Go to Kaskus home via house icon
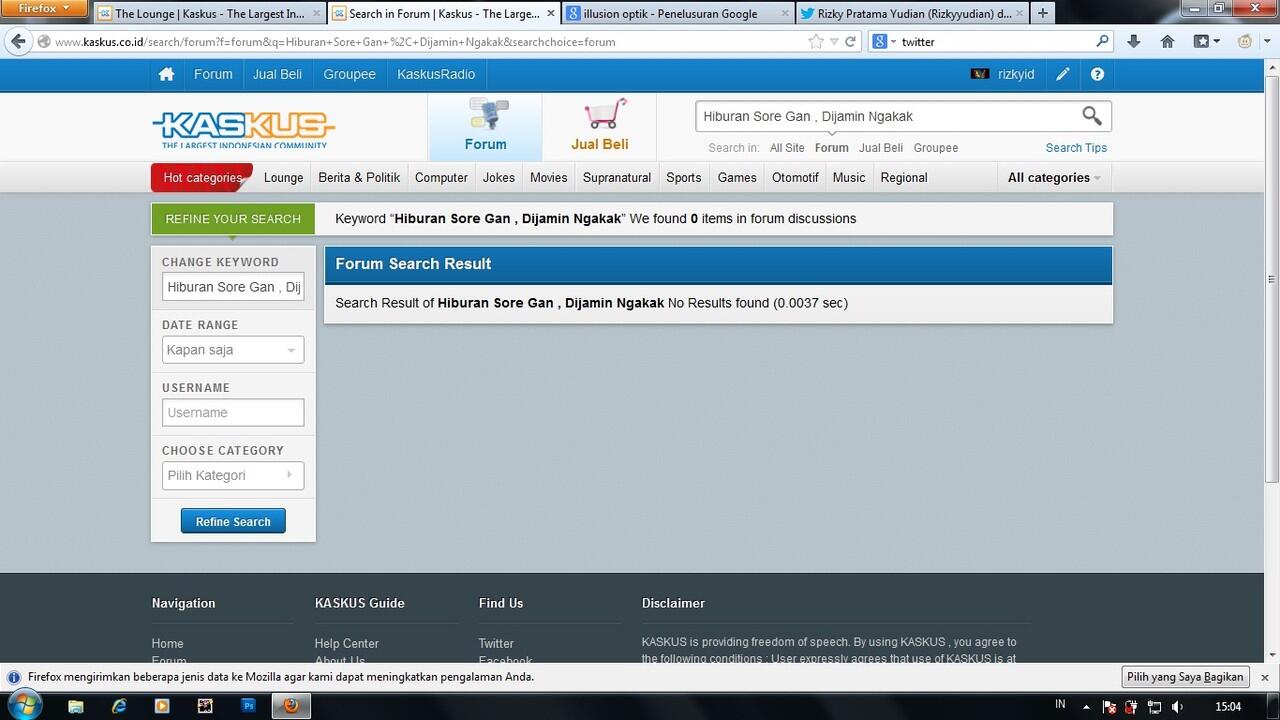Viewport: 1280px width, 720px height. point(166,74)
